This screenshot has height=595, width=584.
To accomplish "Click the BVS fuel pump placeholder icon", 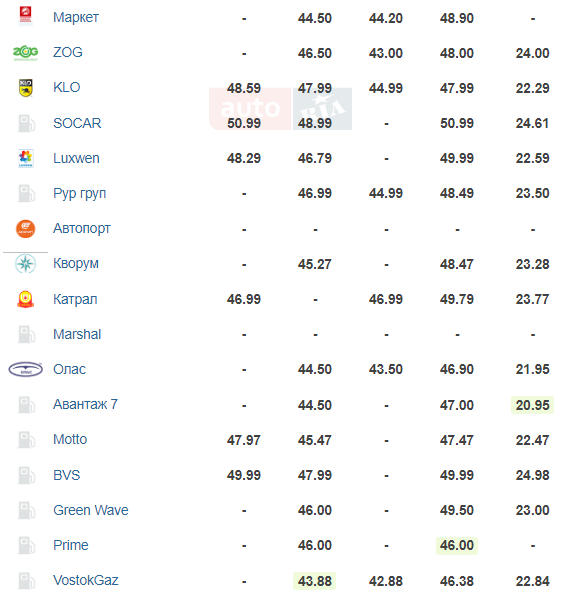I will (26, 475).
